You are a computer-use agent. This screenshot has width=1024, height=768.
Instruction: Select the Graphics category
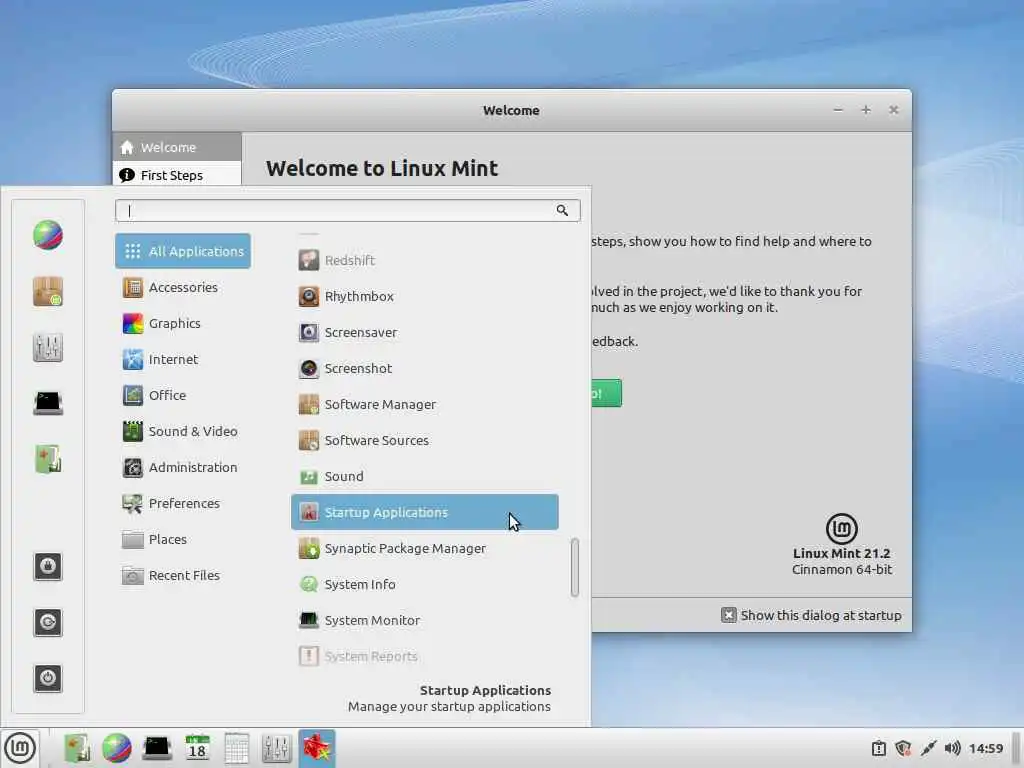(x=183, y=323)
